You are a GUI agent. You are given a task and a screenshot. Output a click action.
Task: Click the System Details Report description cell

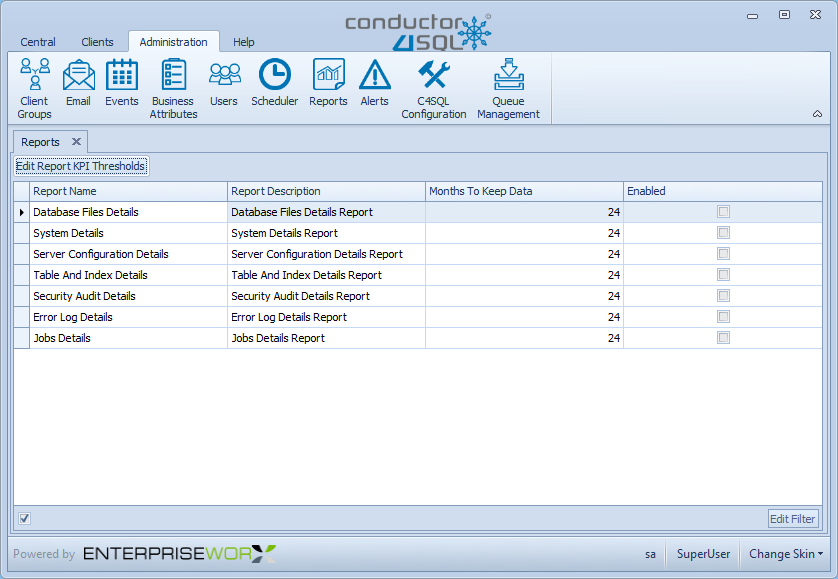tap(327, 233)
